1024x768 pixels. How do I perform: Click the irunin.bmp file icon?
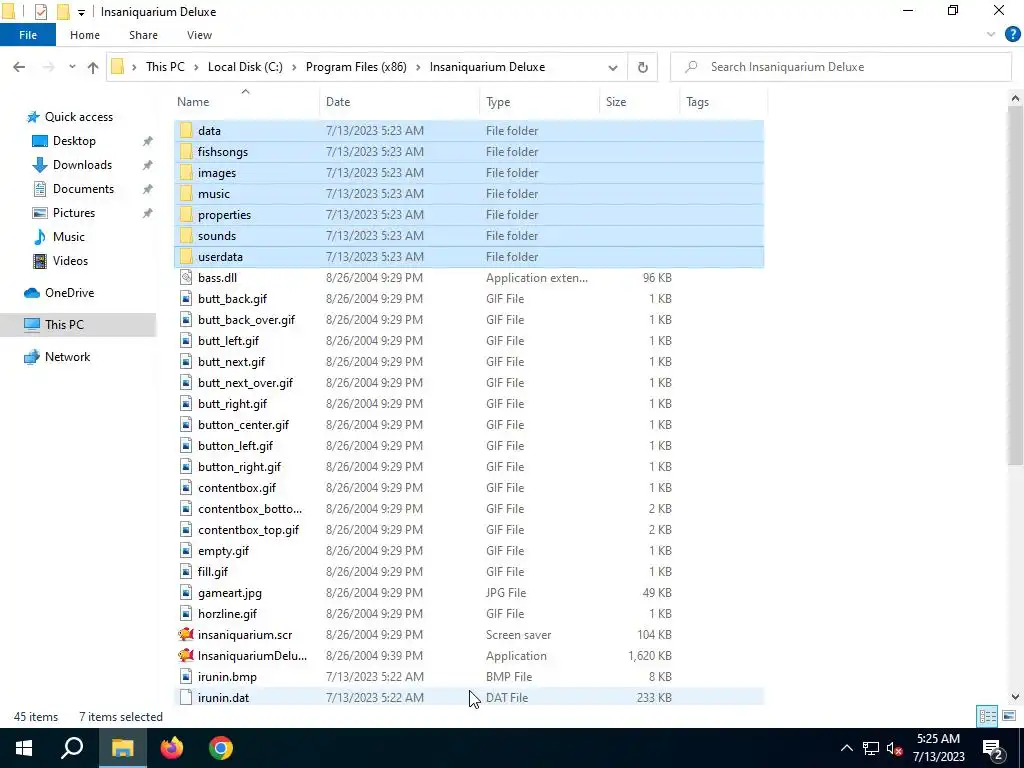click(x=186, y=677)
